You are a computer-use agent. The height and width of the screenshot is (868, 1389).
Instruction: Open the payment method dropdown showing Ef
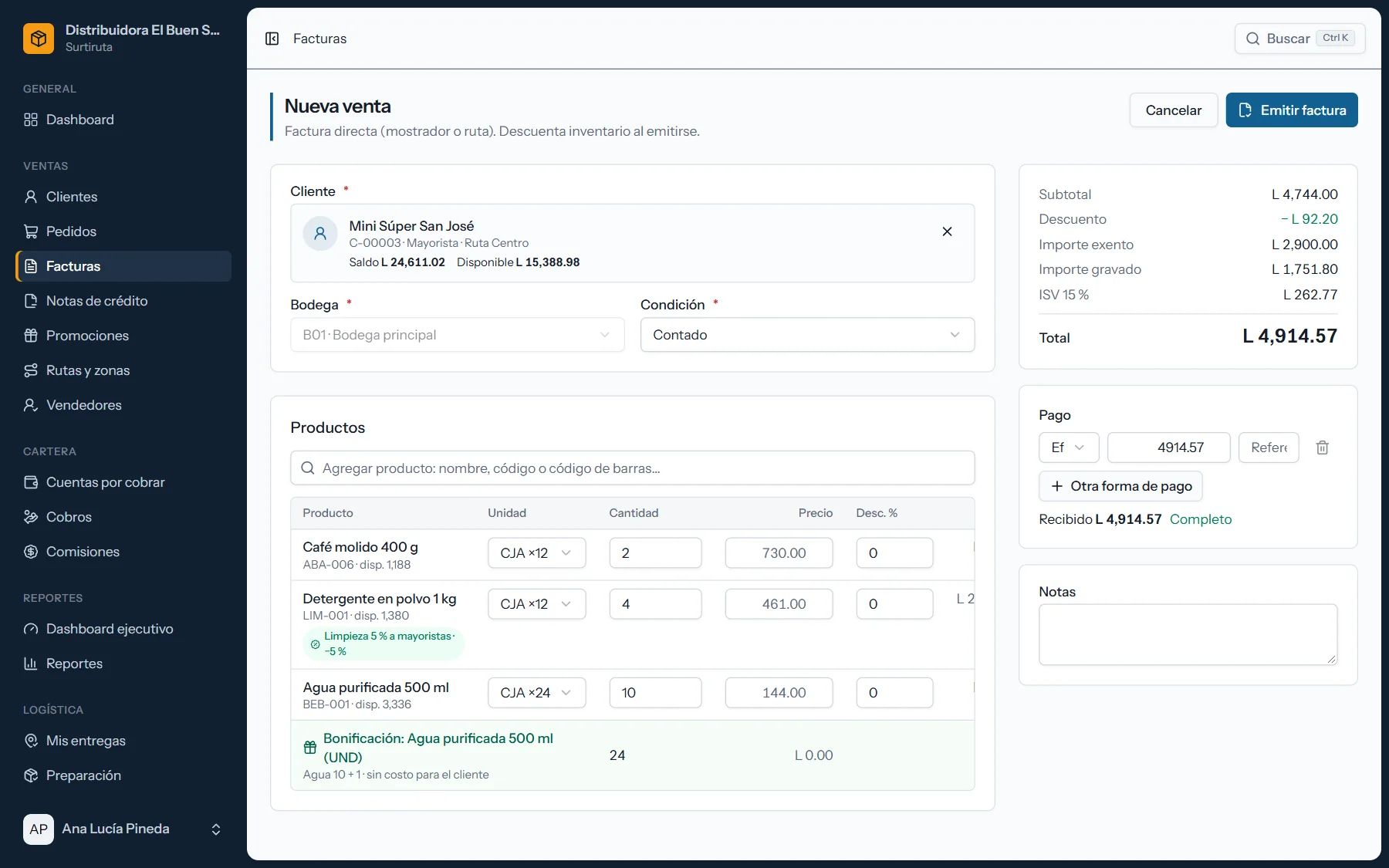[1069, 448]
